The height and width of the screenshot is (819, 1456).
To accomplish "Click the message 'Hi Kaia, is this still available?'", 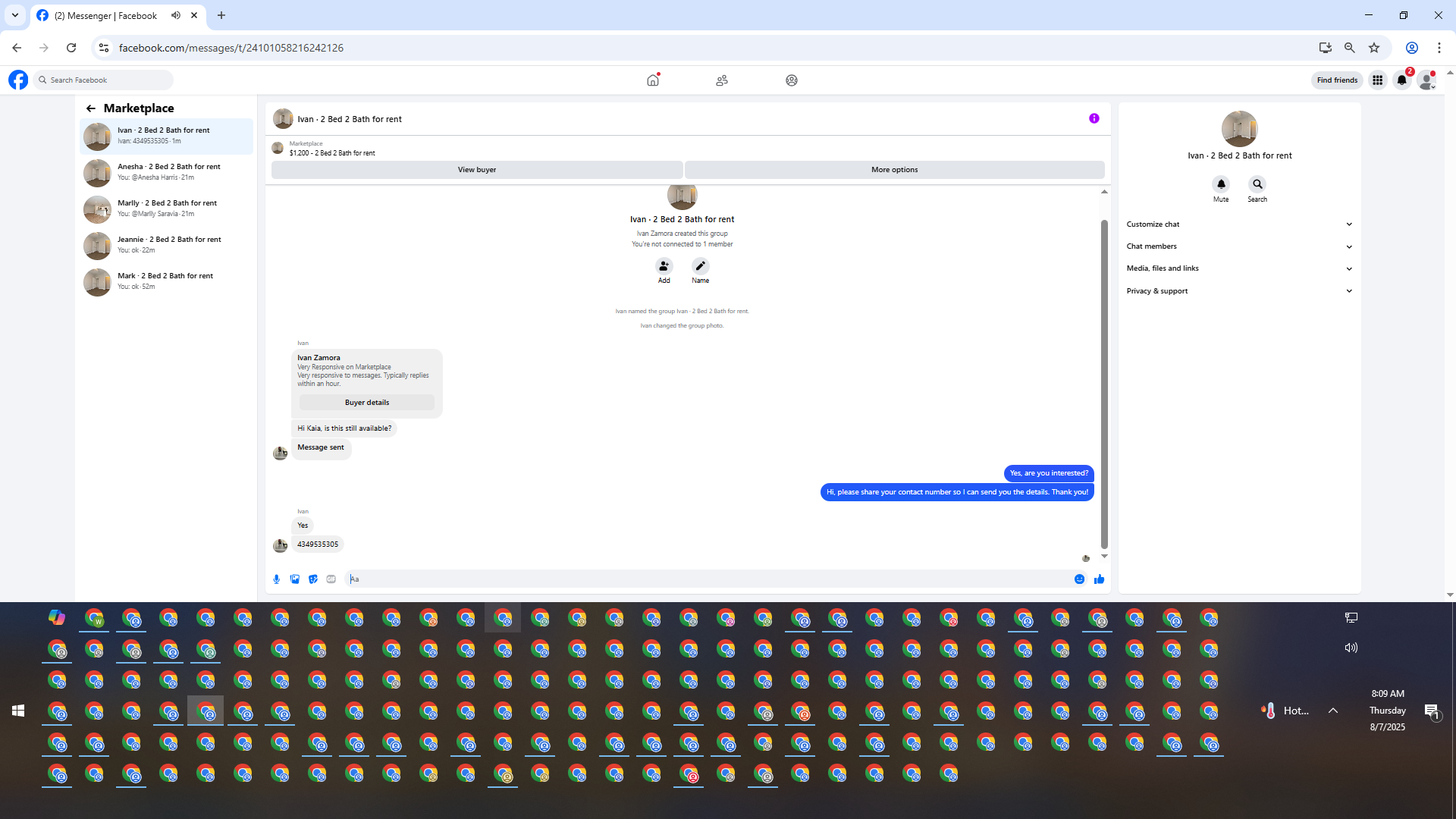I will pyautogui.click(x=344, y=428).
